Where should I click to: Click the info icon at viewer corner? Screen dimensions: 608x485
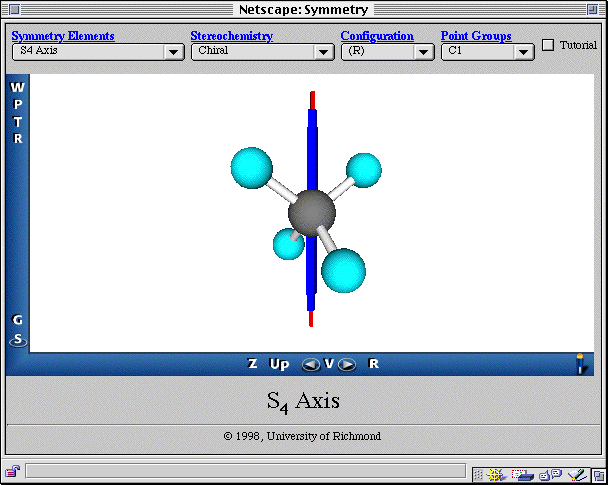pos(580,363)
